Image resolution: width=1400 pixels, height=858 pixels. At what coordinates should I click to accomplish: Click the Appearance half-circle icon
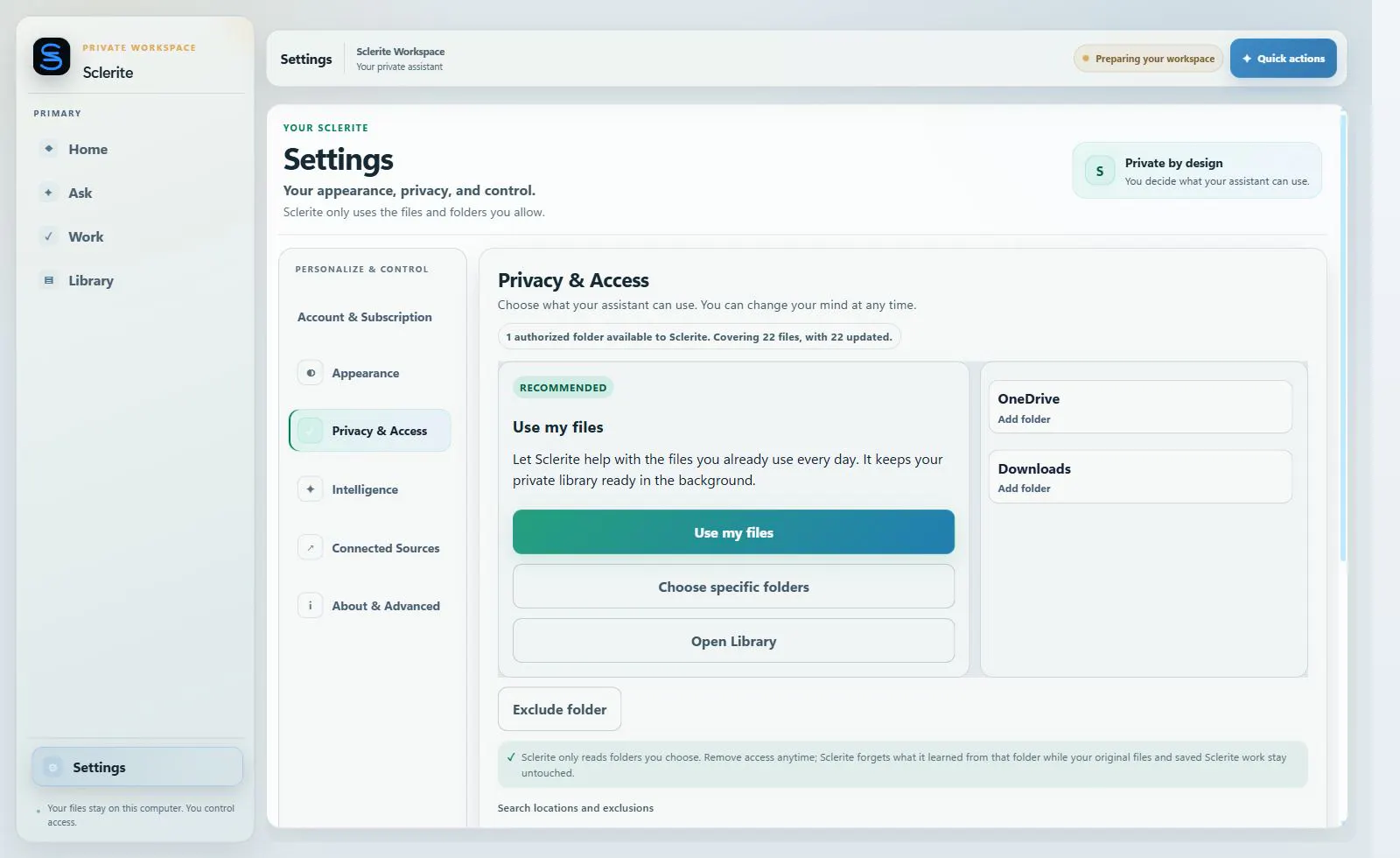311,373
